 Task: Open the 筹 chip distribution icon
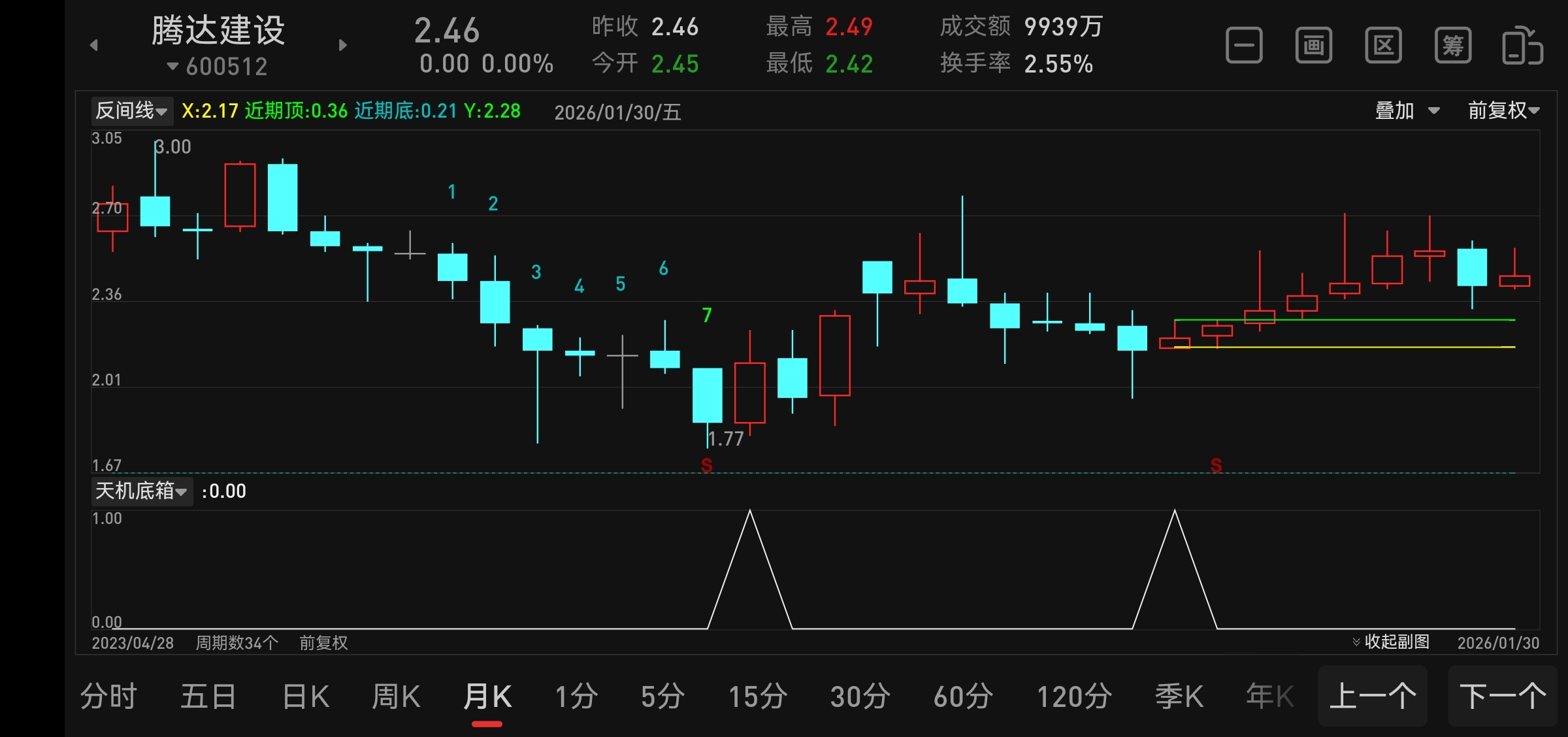[x=1452, y=46]
